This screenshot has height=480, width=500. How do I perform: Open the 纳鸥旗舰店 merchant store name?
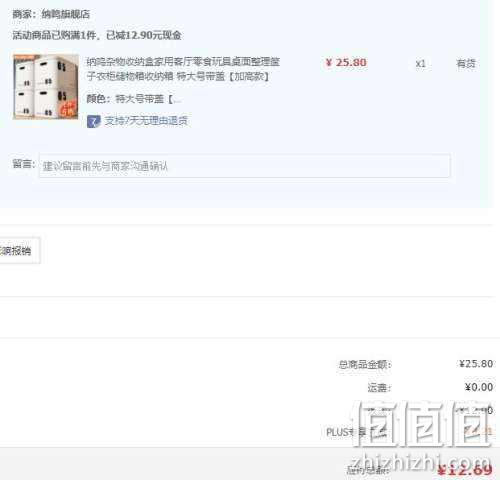pos(66,14)
